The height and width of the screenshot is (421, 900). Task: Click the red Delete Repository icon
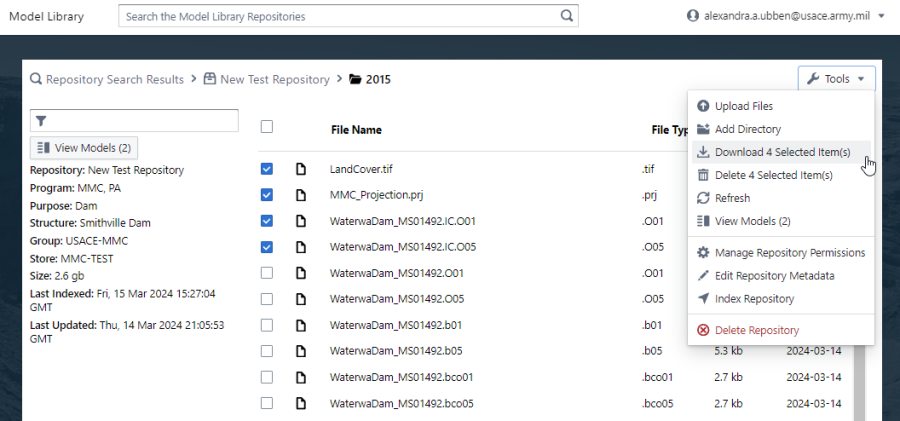tap(703, 330)
